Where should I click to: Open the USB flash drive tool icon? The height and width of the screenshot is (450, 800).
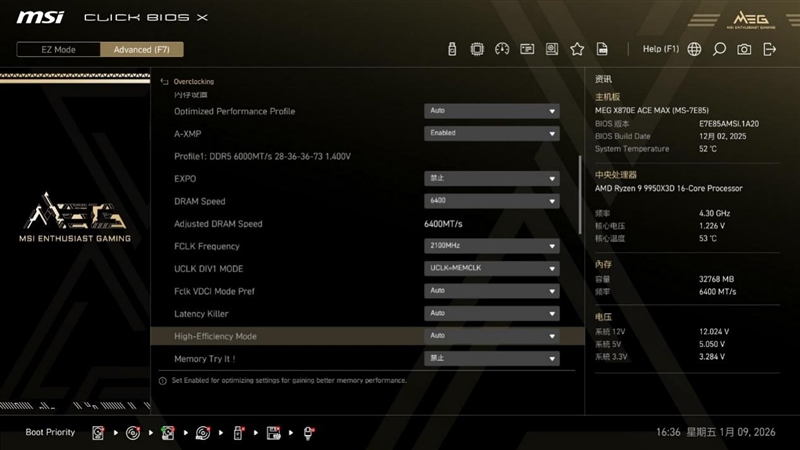pyautogui.click(x=452, y=49)
